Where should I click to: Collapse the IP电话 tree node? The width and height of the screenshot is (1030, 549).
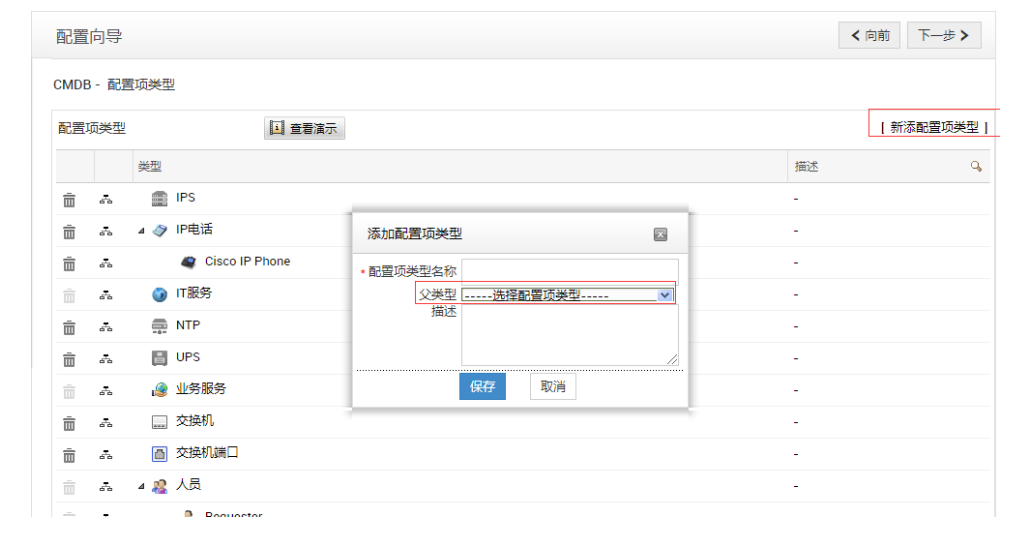(x=142, y=230)
